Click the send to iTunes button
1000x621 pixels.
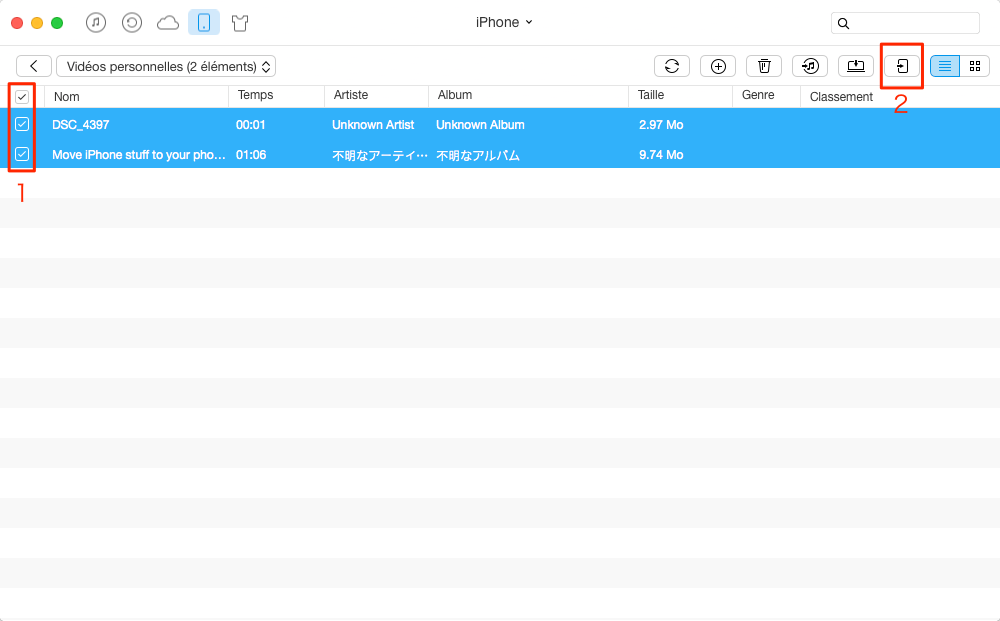pos(810,66)
